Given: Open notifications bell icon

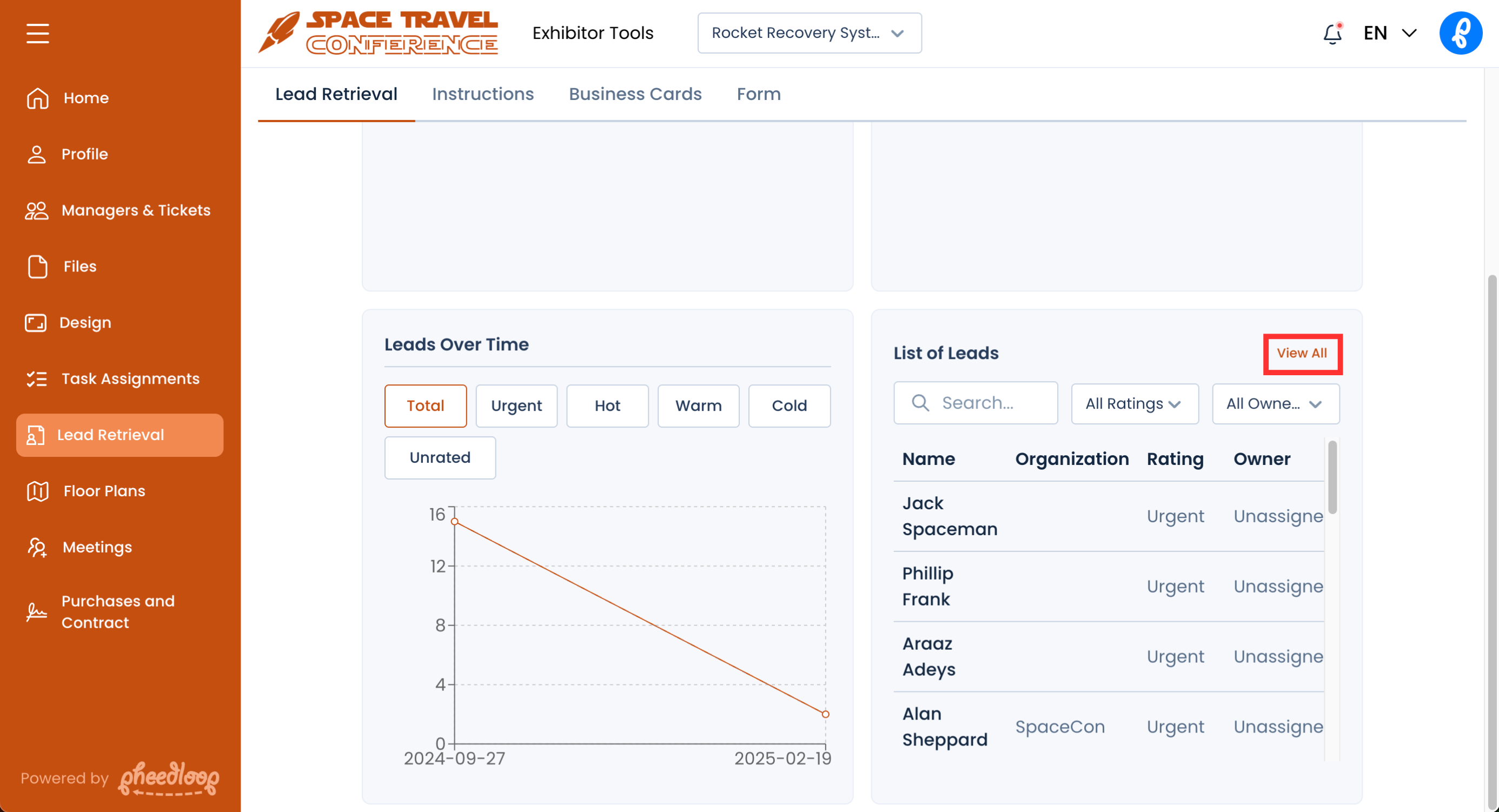Looking at the screenshot, I should point(1332,34).
